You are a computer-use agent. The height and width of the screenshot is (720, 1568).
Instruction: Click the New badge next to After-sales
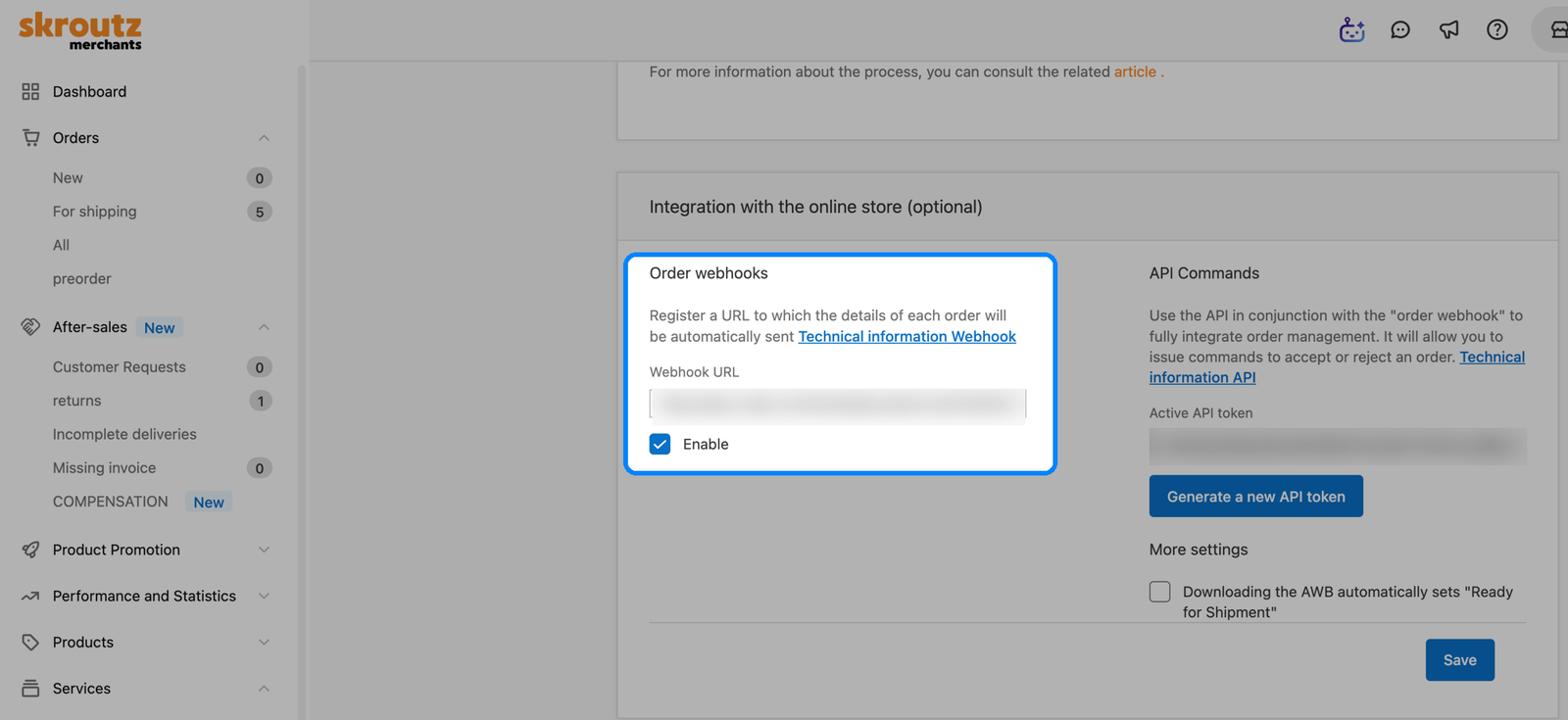coord(159,327)
